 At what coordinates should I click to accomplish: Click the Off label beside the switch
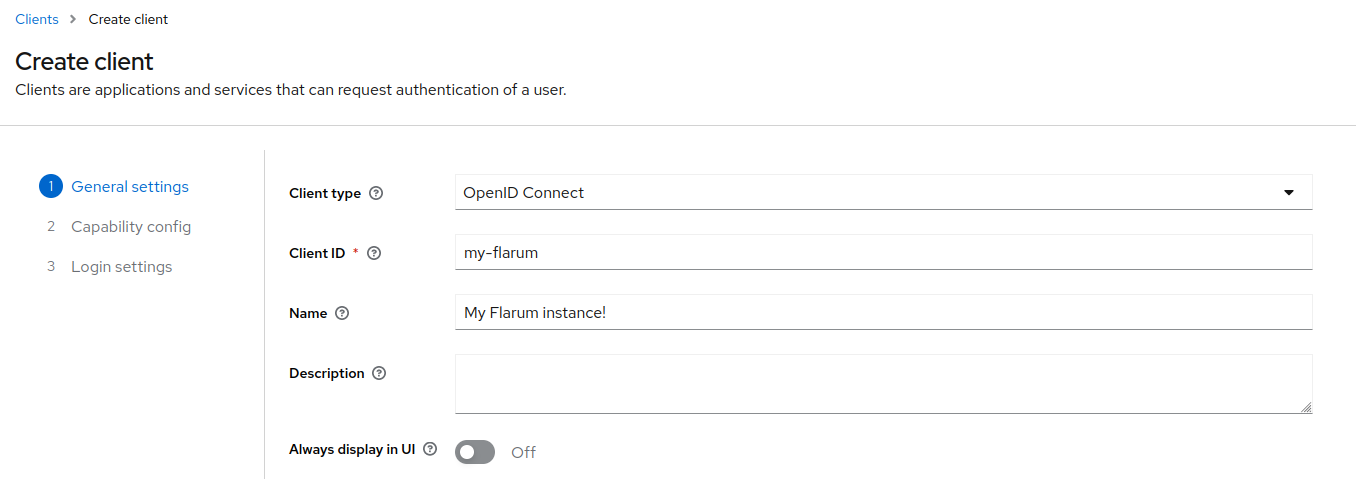523,452
